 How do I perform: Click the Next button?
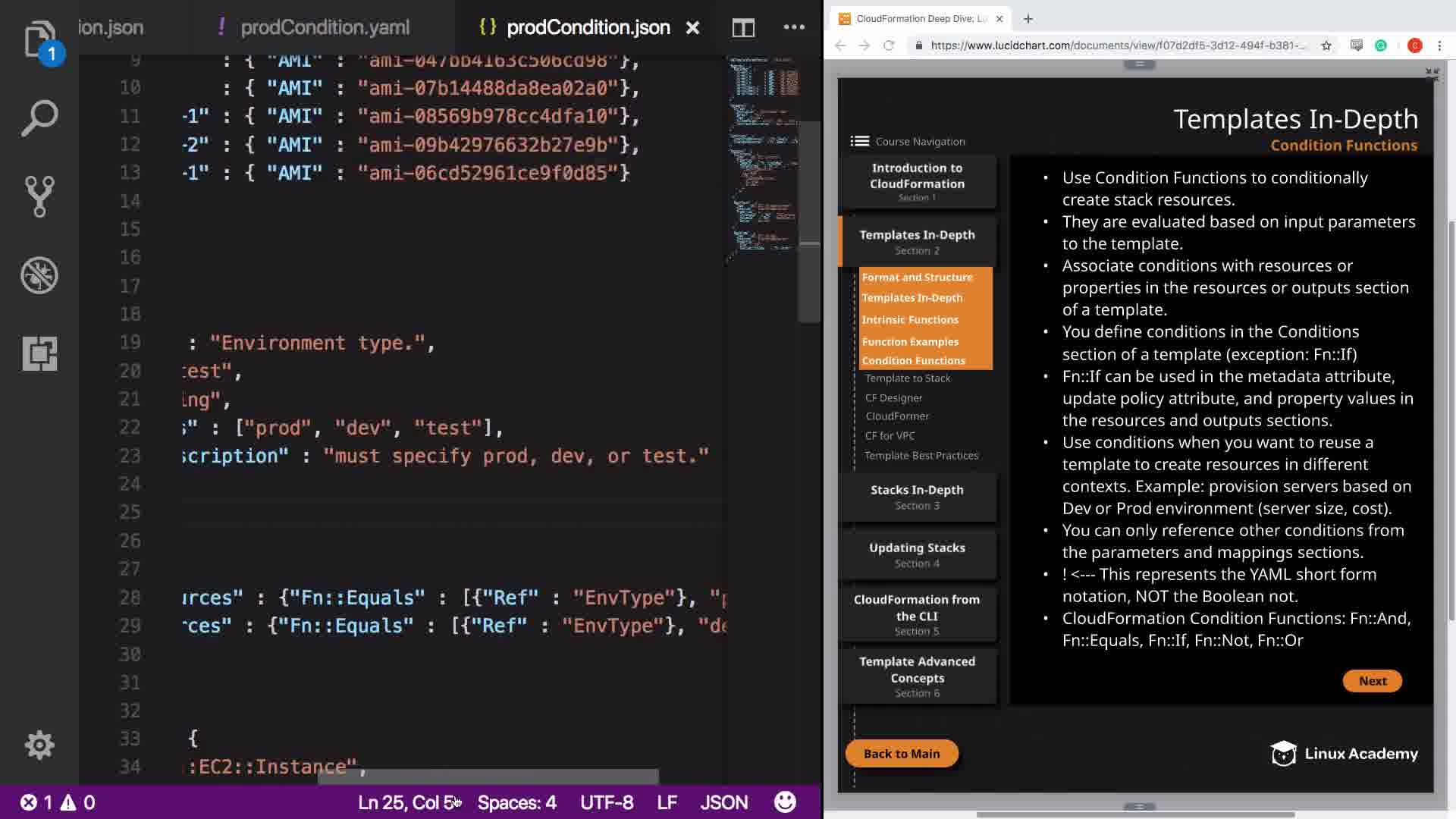[1372, 681]
